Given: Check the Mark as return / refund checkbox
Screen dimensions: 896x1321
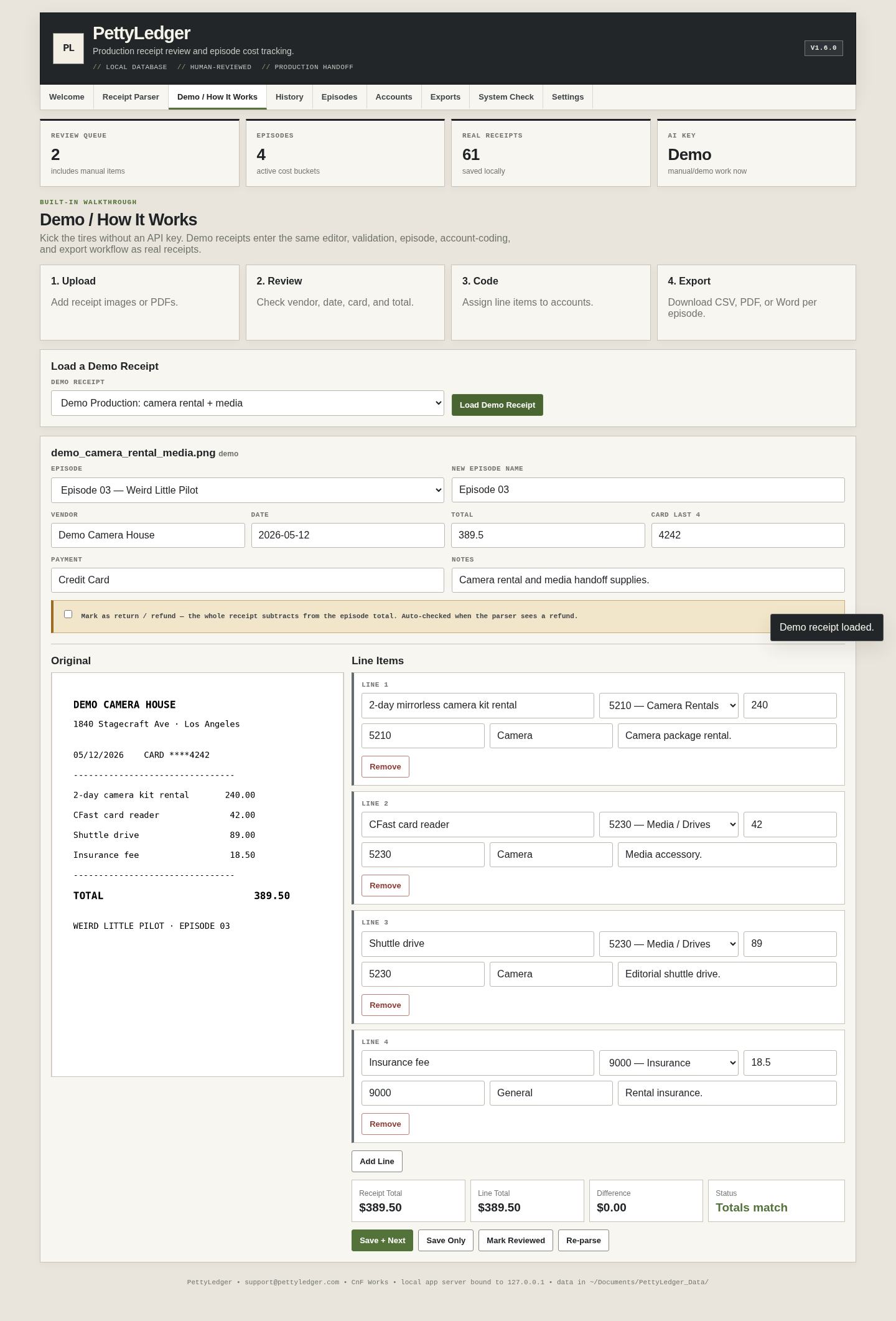Looking at the screenshot, I should [68, 614].
